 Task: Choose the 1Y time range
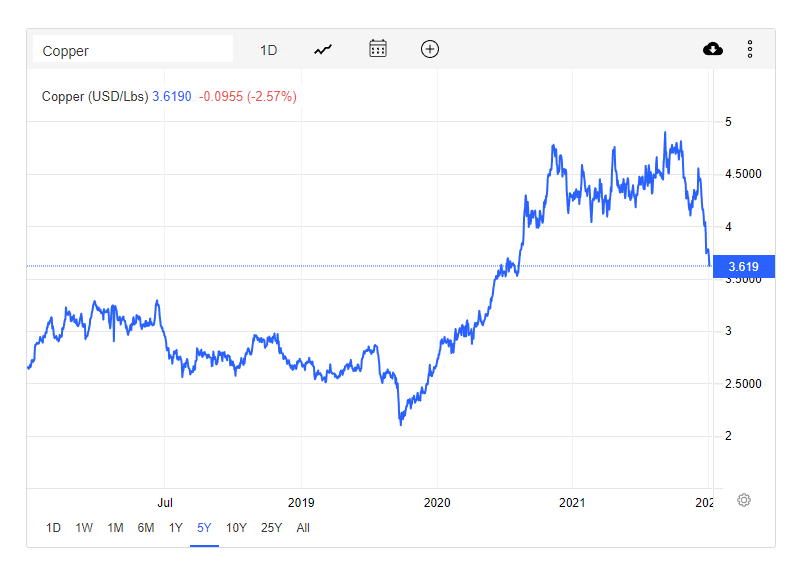[176, 528]
